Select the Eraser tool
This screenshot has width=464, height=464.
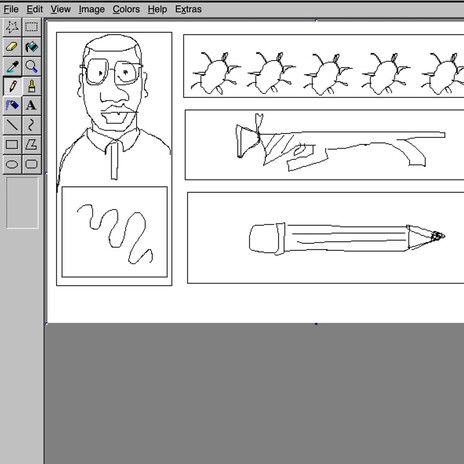point(12,47)
